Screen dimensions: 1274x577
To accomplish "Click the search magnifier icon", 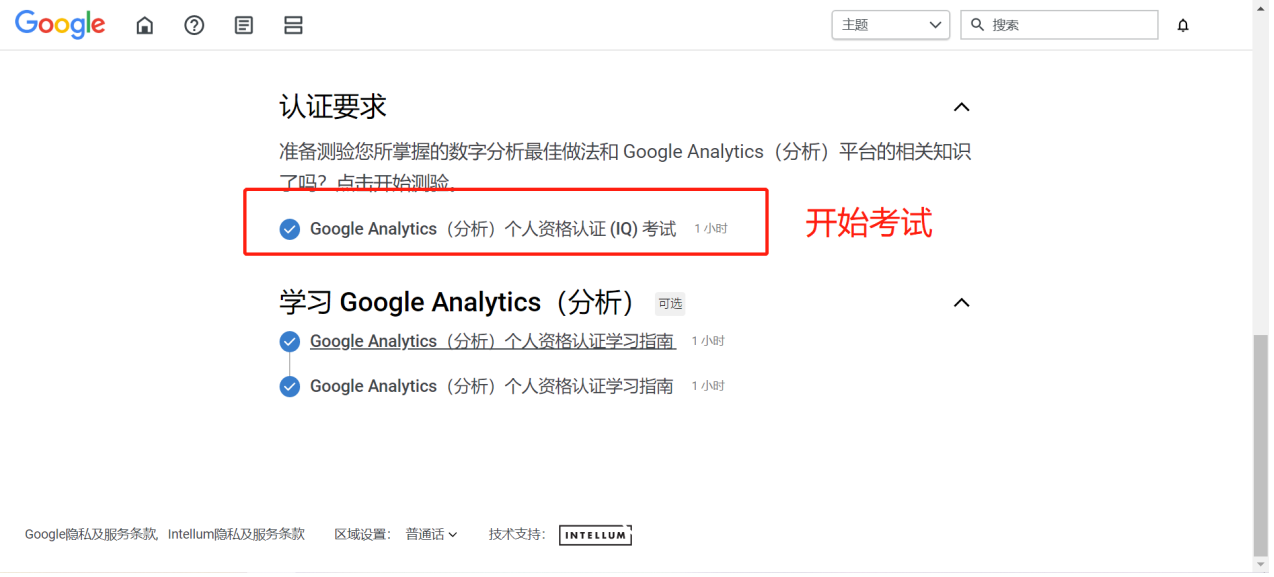I will [x=977, y=25].
